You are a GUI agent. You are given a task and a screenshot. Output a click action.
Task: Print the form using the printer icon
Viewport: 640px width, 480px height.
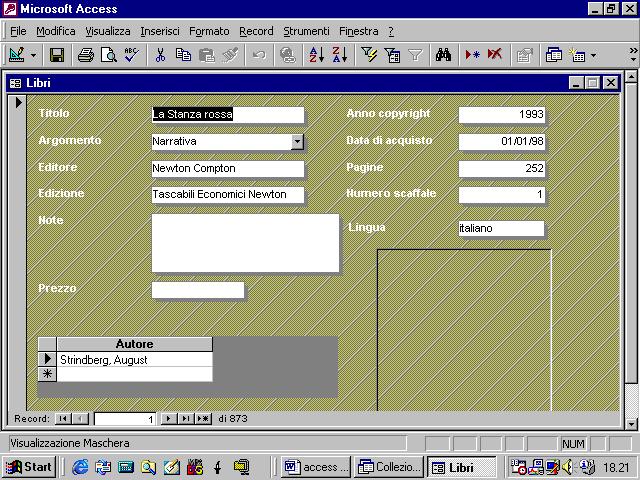(x=86, y=55)
